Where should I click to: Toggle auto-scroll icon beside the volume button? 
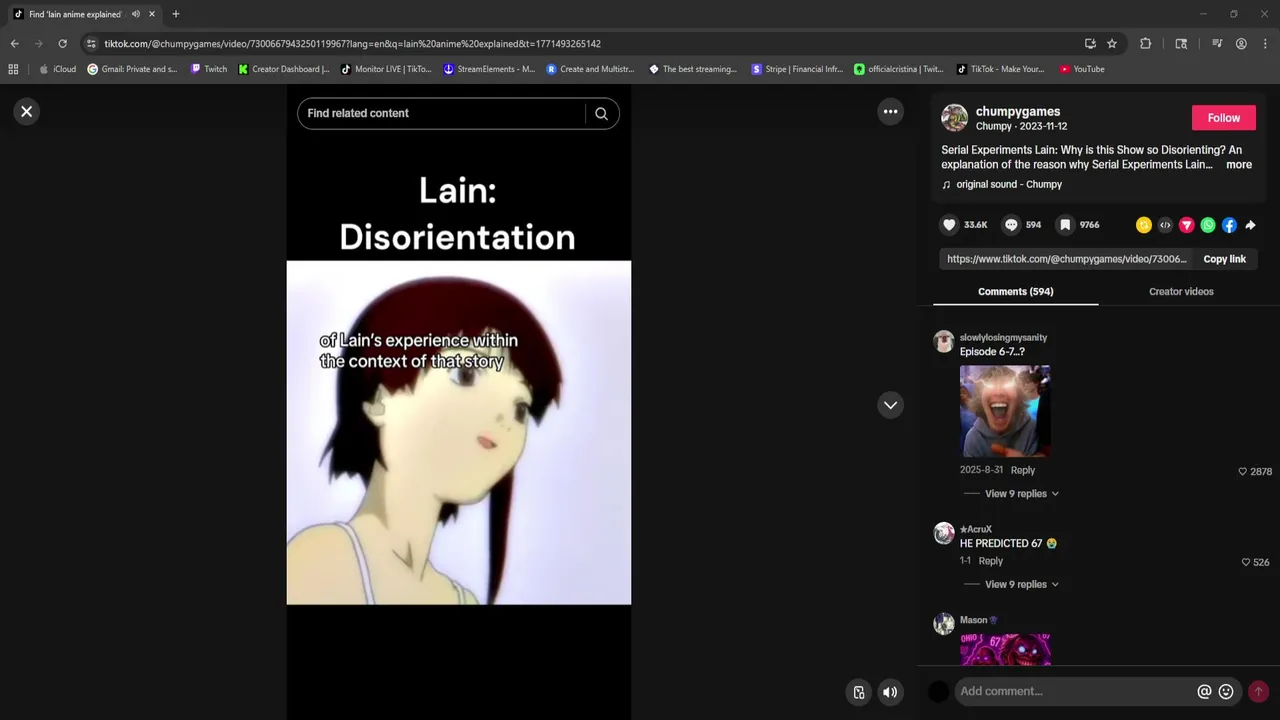[x=859, y=692]
